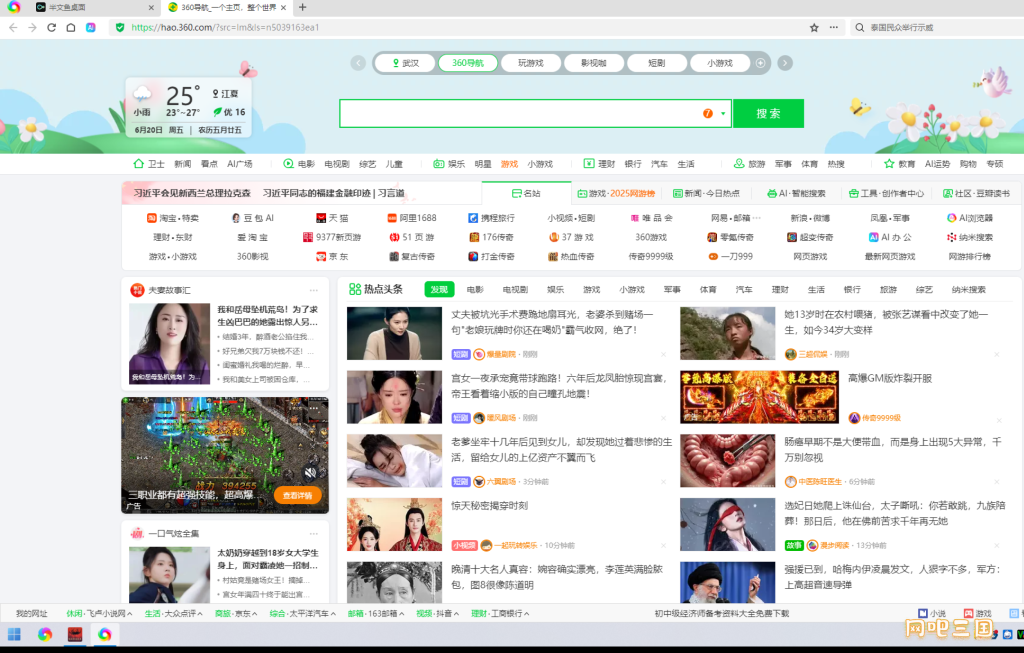The image size is (1024, 653).
Task: Open the 携程旅行 site link
Action: [x=492, y=218]
